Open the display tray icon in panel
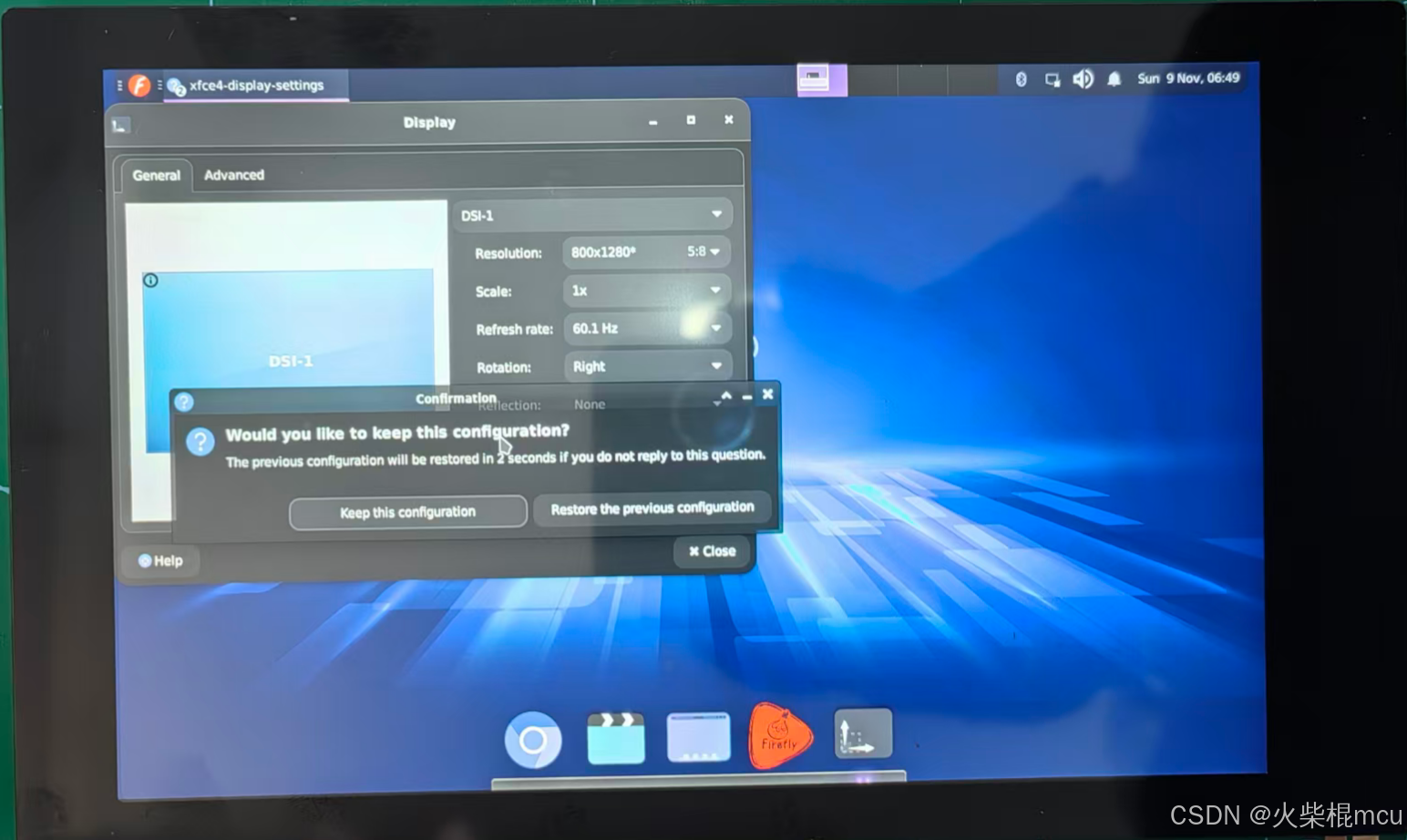Screen dimensions: 1407x840 [x=1053, y=79]
